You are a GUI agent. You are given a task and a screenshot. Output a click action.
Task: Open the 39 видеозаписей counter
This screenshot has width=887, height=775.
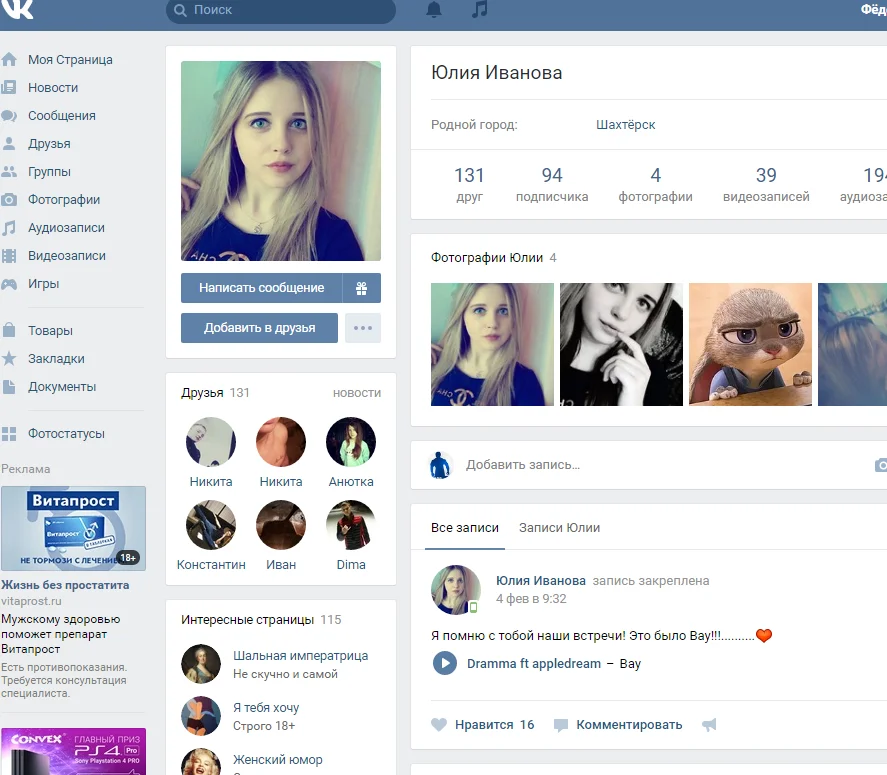[x=766, y=184]
